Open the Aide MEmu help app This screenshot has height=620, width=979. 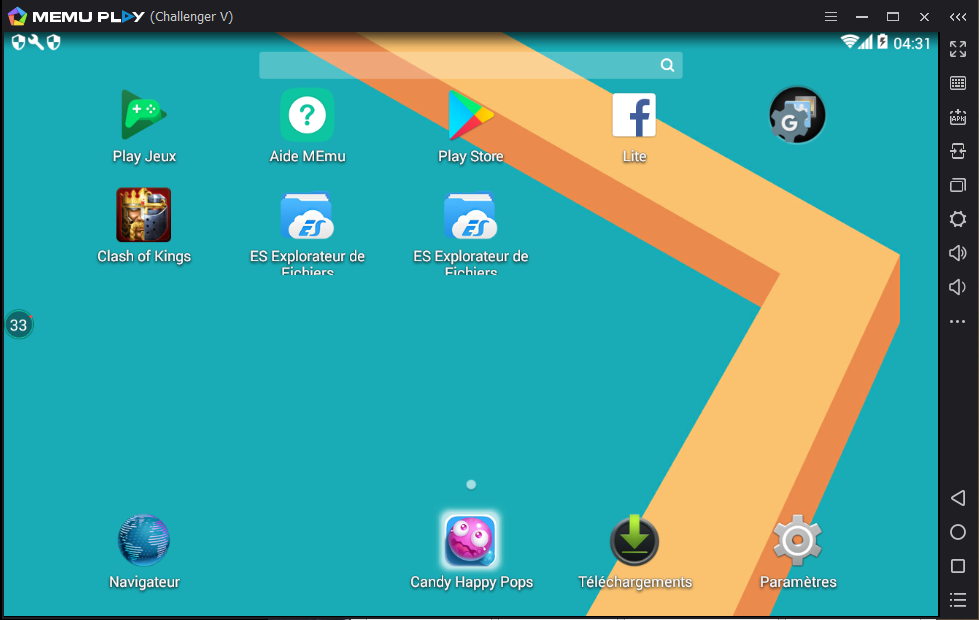pos(307,116)
